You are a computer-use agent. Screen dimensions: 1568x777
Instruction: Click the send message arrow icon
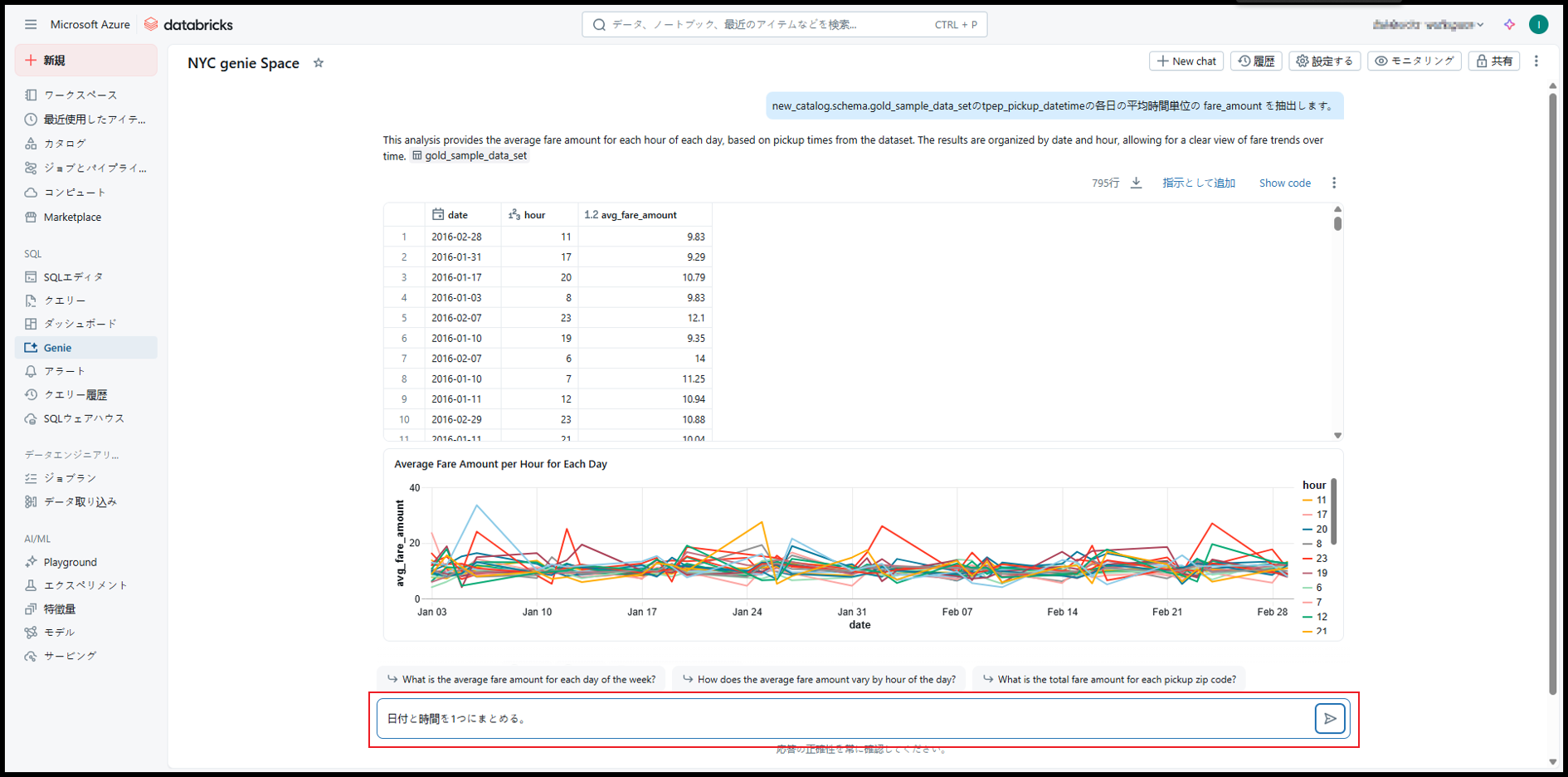1329,719
